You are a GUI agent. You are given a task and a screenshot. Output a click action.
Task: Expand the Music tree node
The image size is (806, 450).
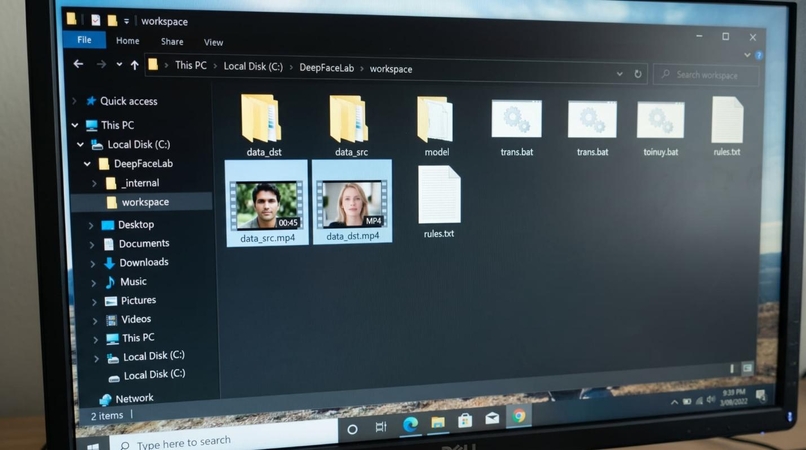94,282
